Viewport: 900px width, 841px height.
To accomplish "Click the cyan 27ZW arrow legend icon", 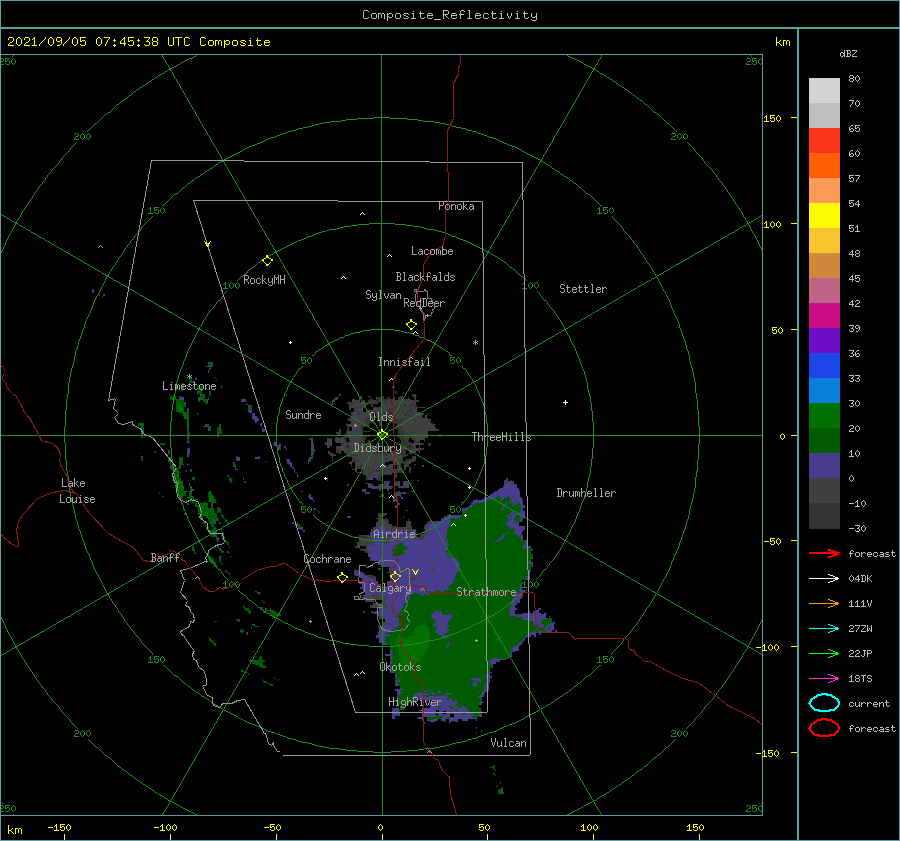I will [x=824, y=629].
